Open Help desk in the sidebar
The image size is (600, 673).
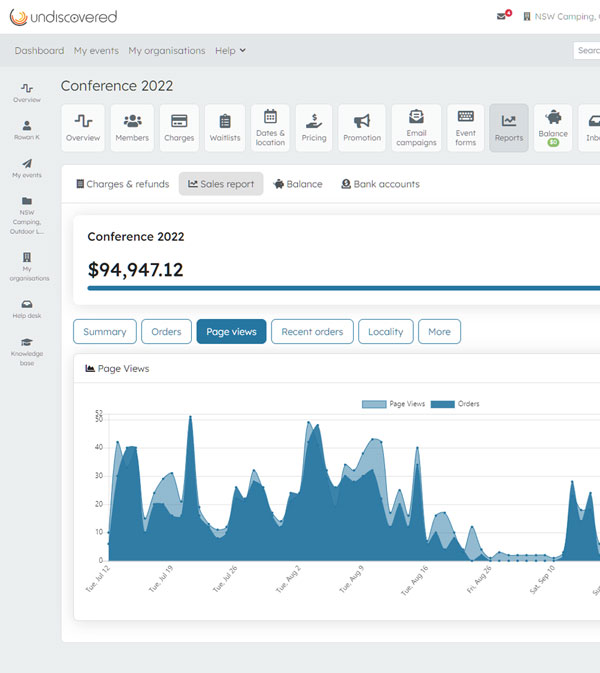point(27,309)
